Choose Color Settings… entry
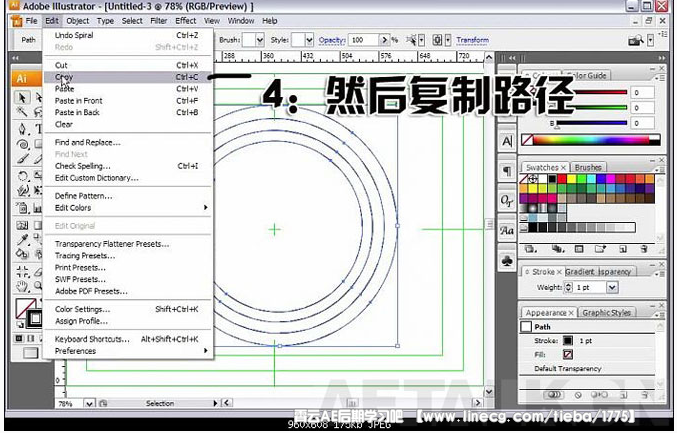This screenshot has width=677, height=433. 128,309
